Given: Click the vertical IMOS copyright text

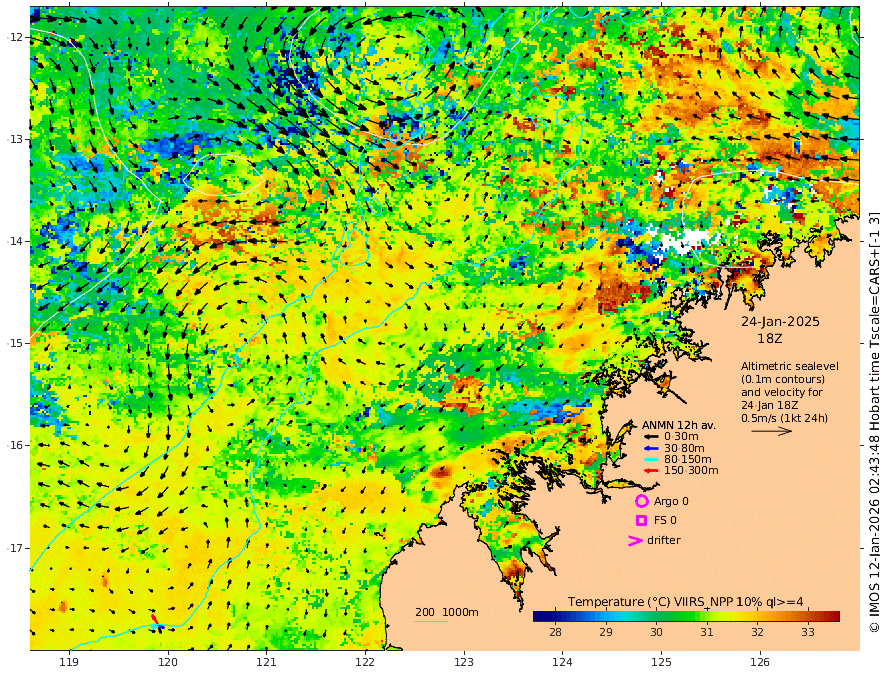Looking at the screenshot, I should [x=874, y=422].
